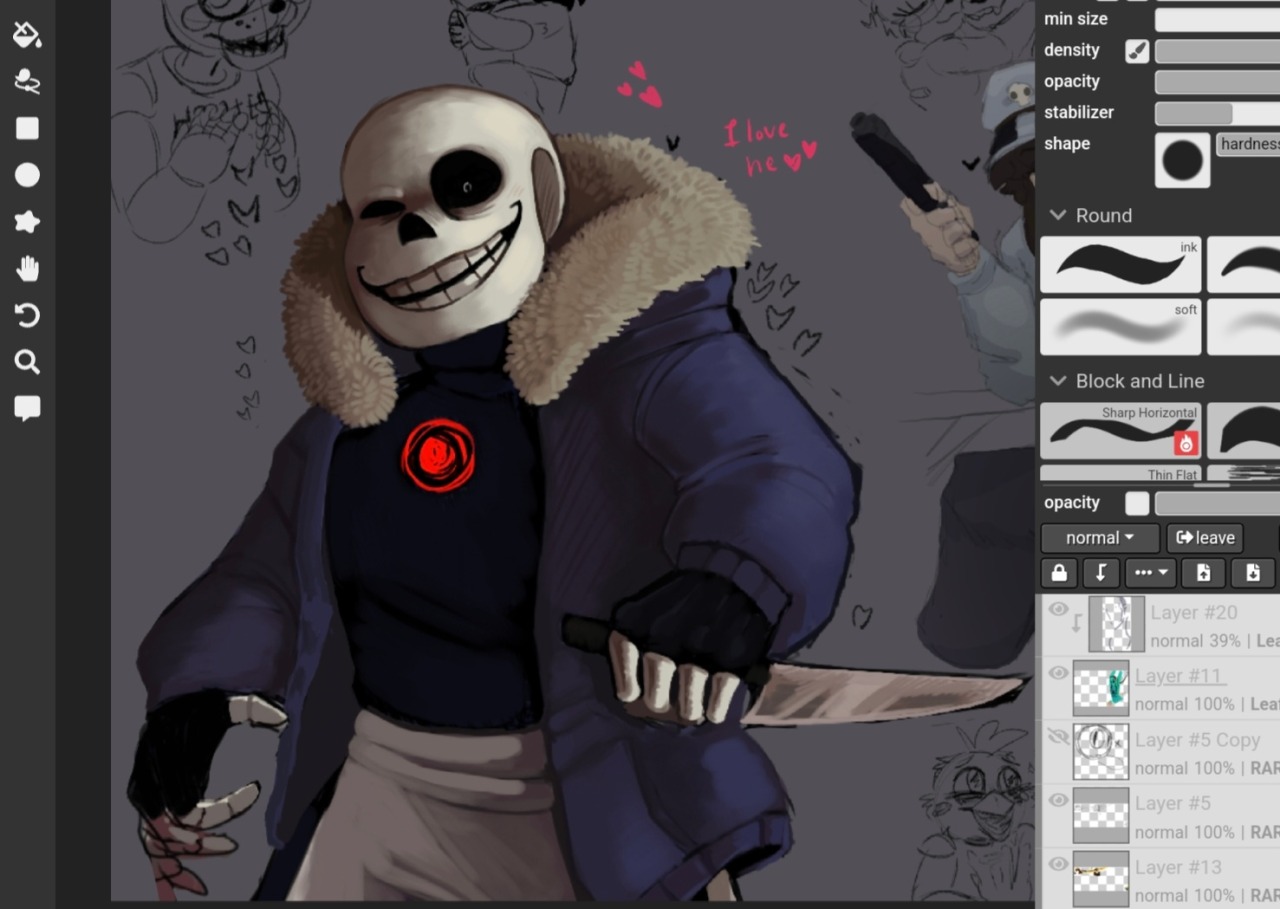
Task: Choose the soft round brush
Action: pos(1120,327)
